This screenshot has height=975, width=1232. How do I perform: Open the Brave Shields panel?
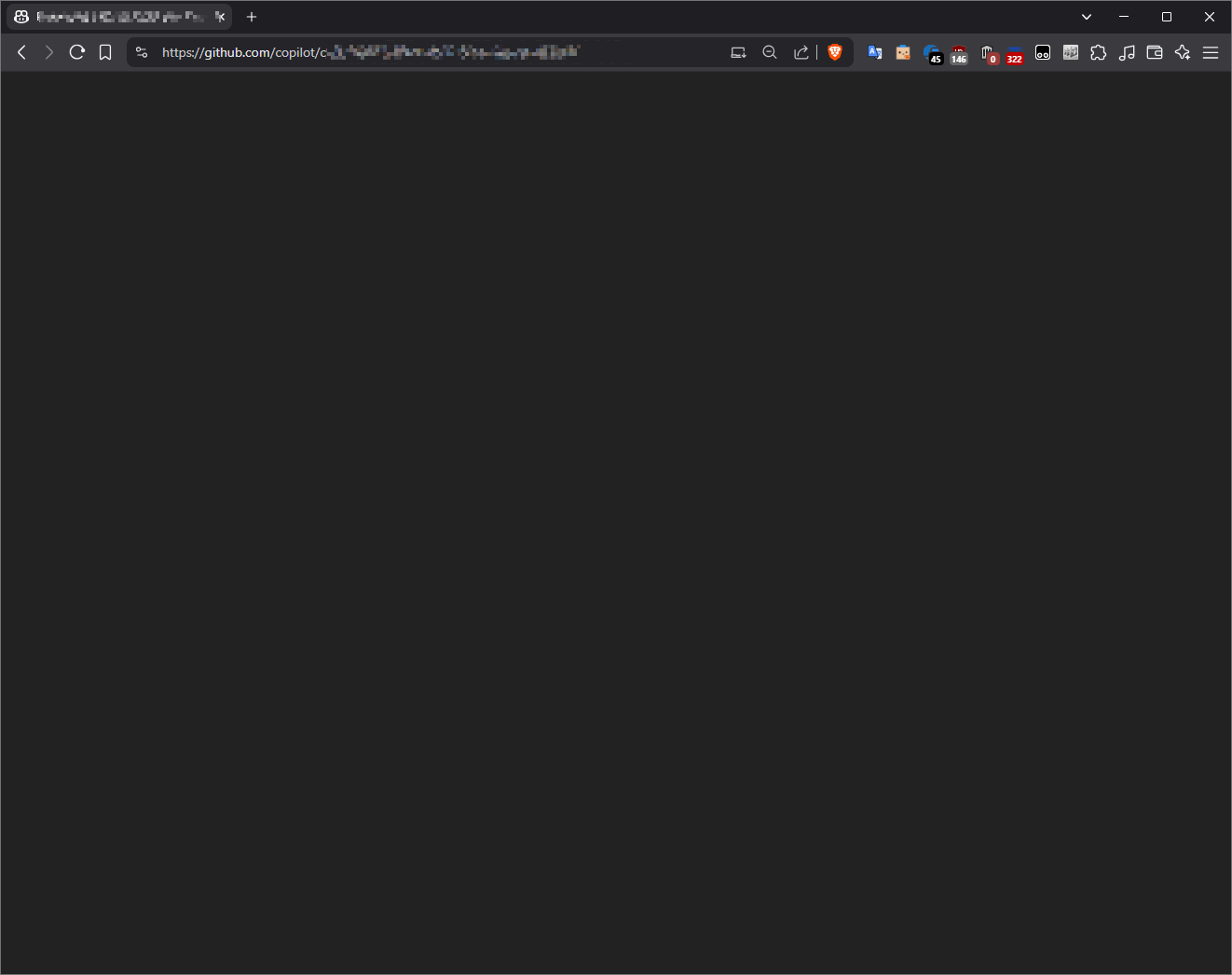pyautogui.click(x=835, y=52)
